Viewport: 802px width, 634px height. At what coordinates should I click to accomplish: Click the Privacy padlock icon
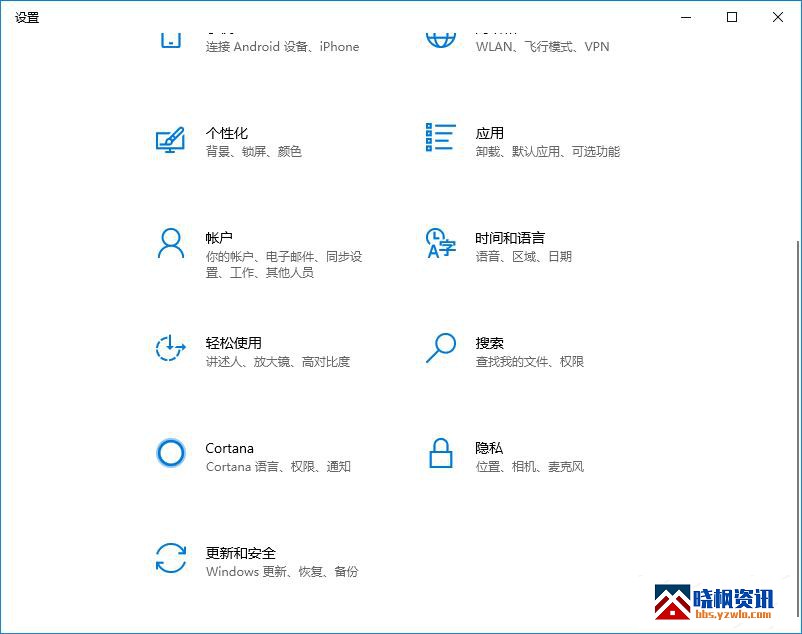441,452
